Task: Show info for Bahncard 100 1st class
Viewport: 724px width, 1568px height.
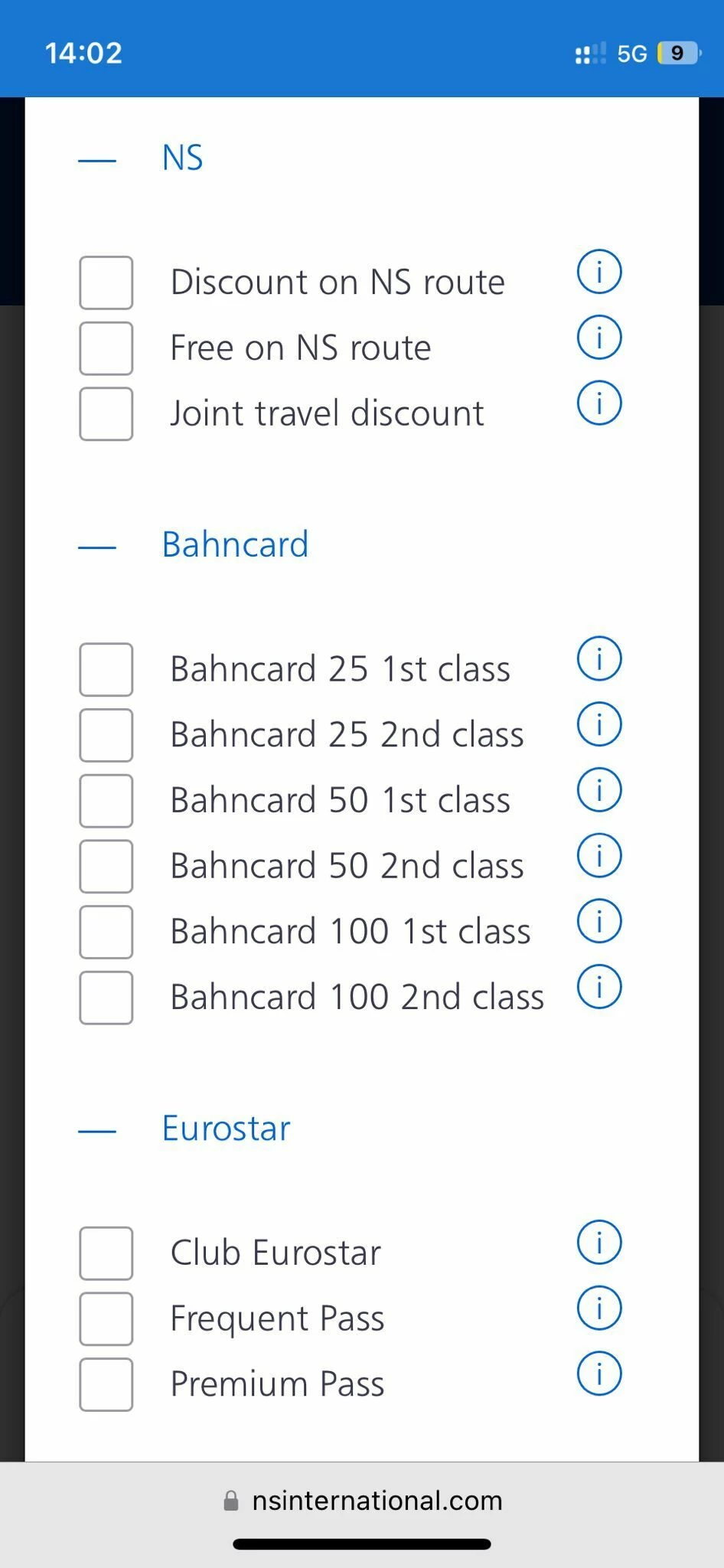Action: (598, 921)
